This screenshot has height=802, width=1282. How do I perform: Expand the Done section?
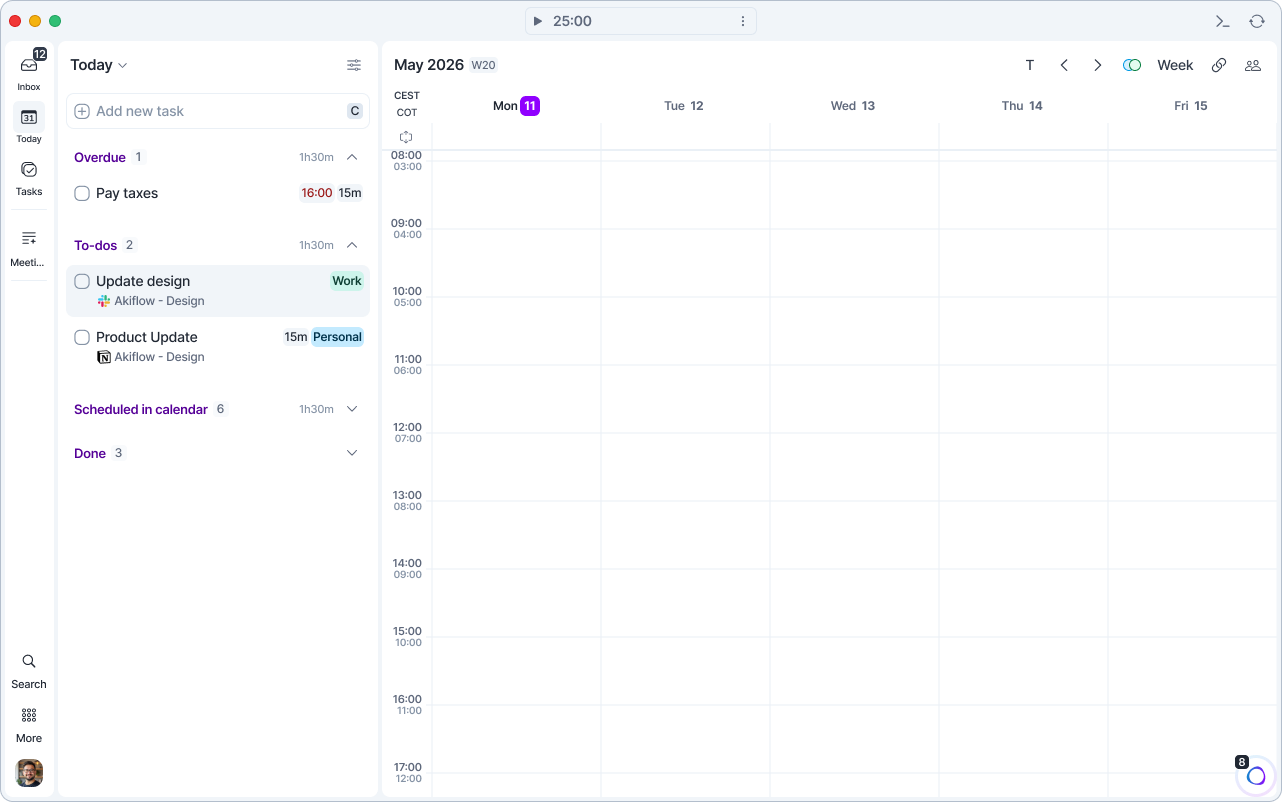click(x=352, y=453)
